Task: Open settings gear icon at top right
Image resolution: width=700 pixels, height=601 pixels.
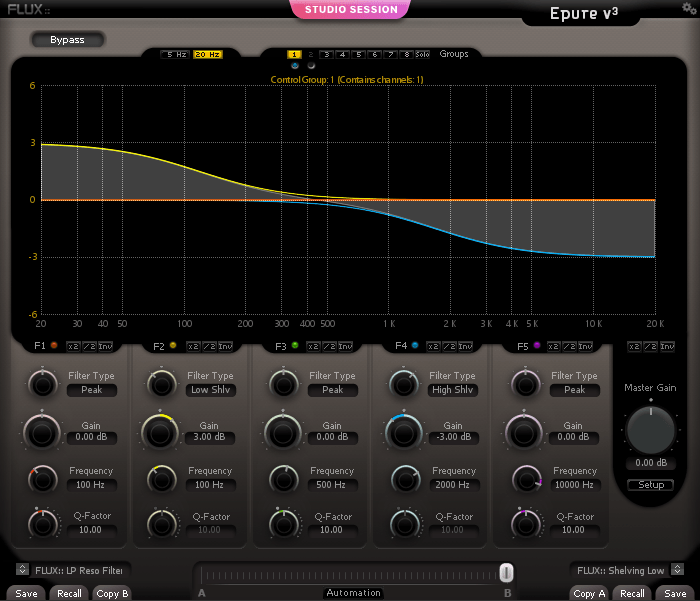Action: coord(688,8)
